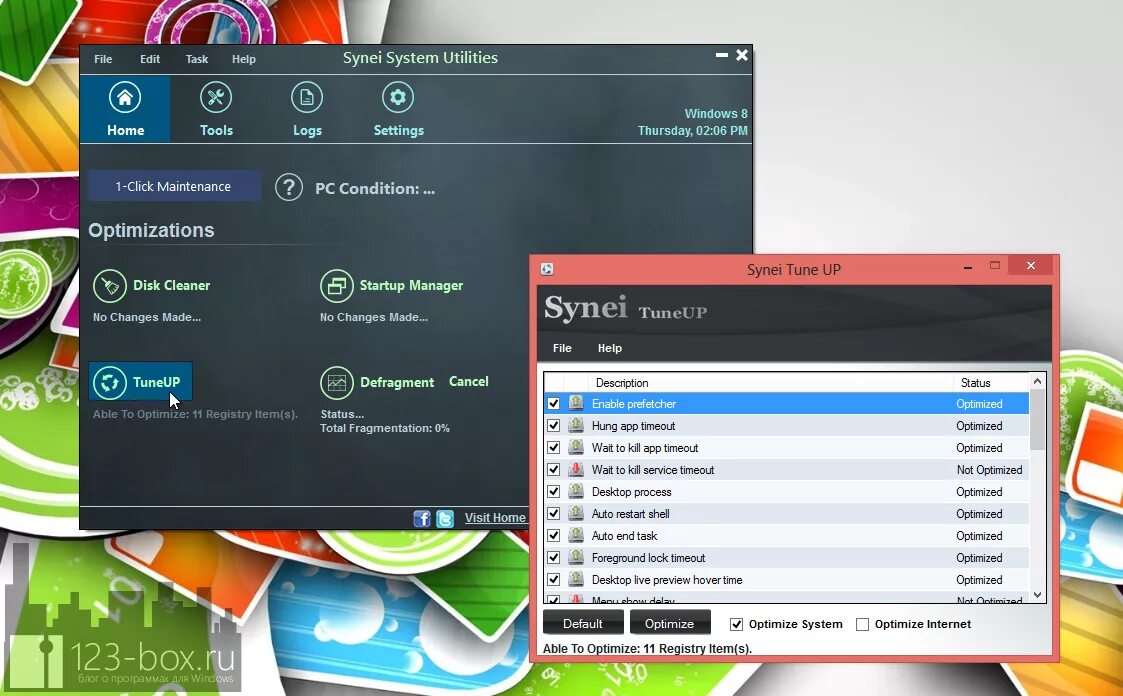Close the Synei Tune UP window
Screen dimensions: 1123x696
pyautogui.click(x=1031, y=266)
